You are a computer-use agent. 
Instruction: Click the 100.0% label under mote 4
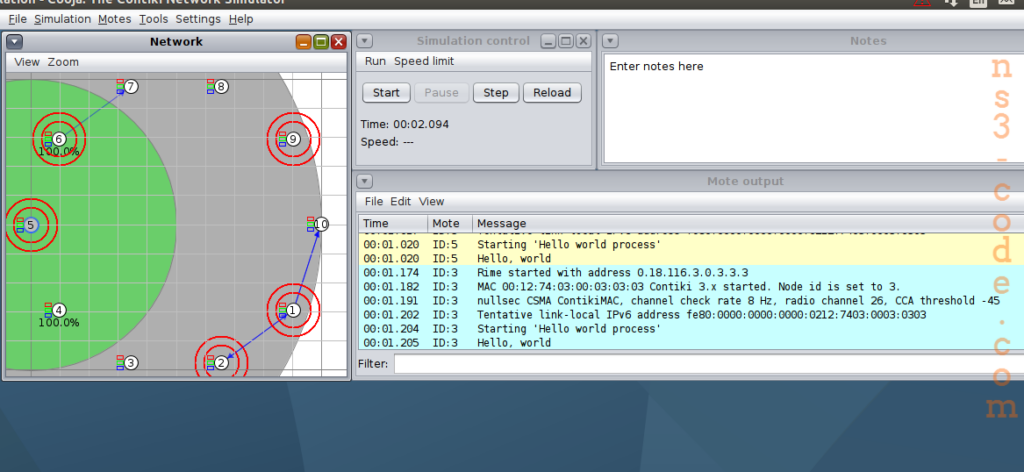click(x=58, y=323)
